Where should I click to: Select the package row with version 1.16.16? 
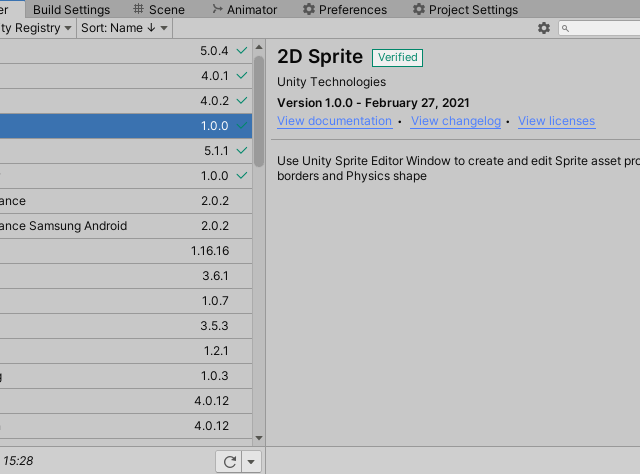(x=126, y=251)
